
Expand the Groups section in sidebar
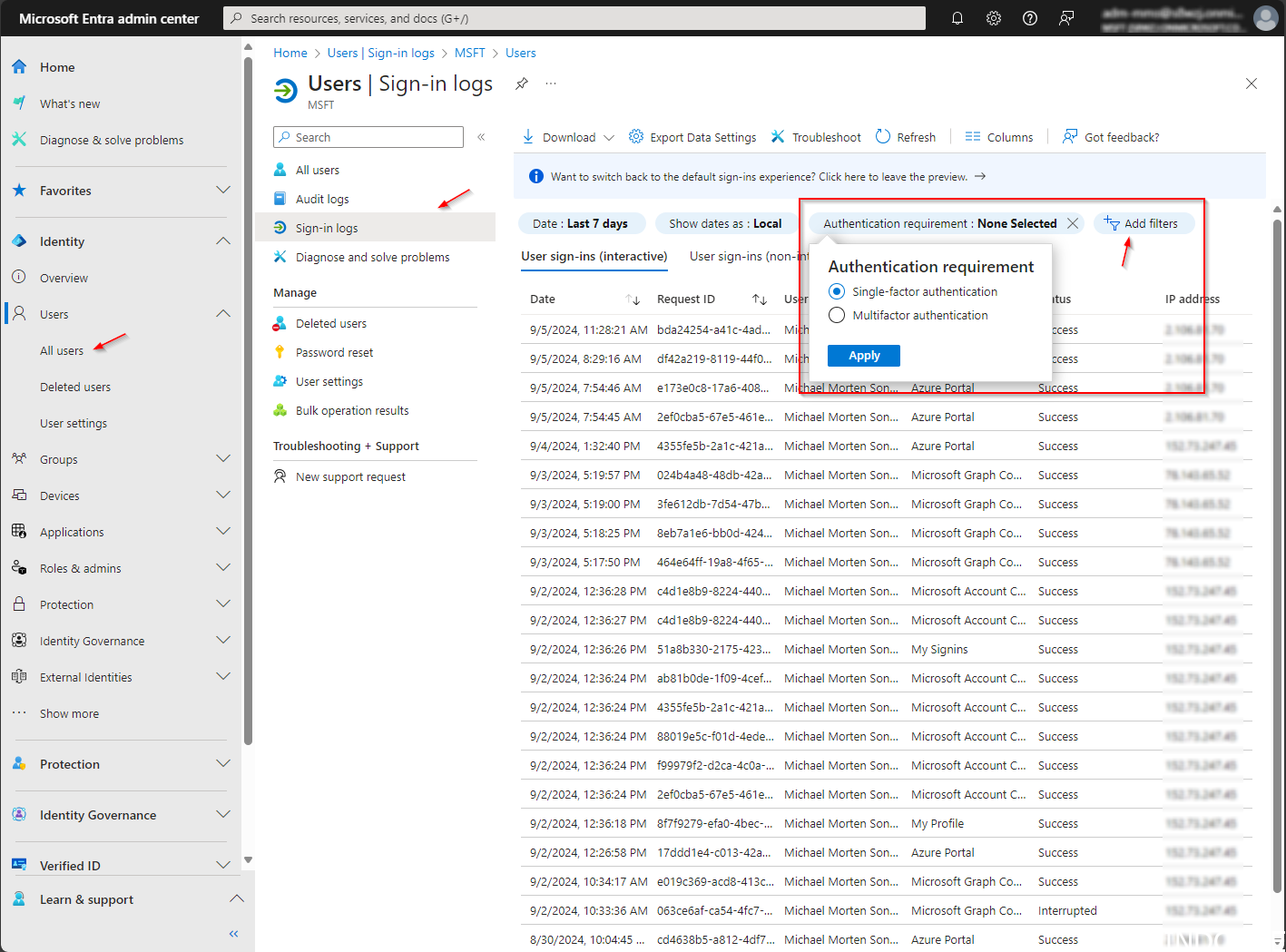223,459
